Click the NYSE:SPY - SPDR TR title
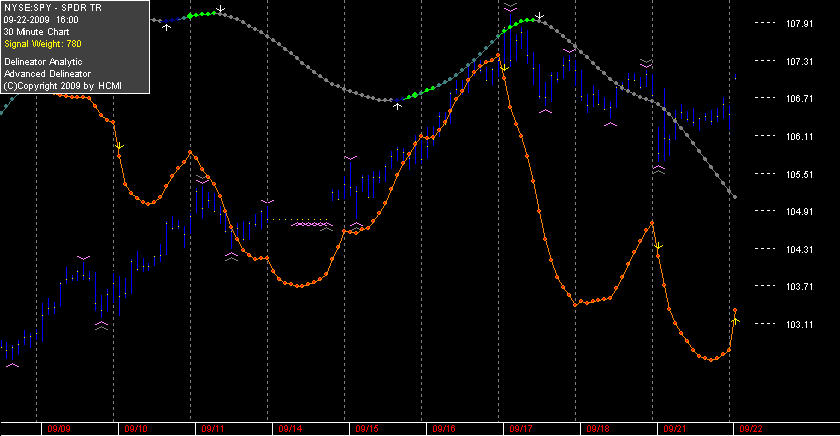The width and height of the screenshot is (840, 436). (x=52, y=8)
